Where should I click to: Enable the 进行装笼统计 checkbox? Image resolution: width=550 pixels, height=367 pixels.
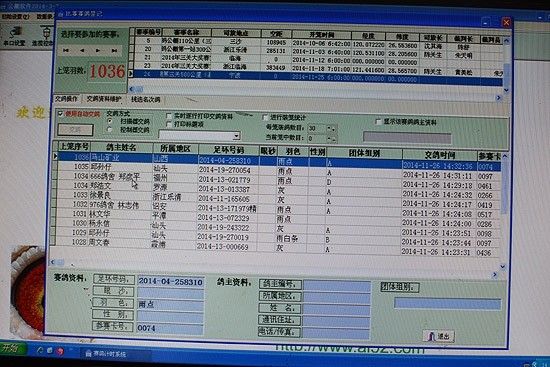point(266,117)
